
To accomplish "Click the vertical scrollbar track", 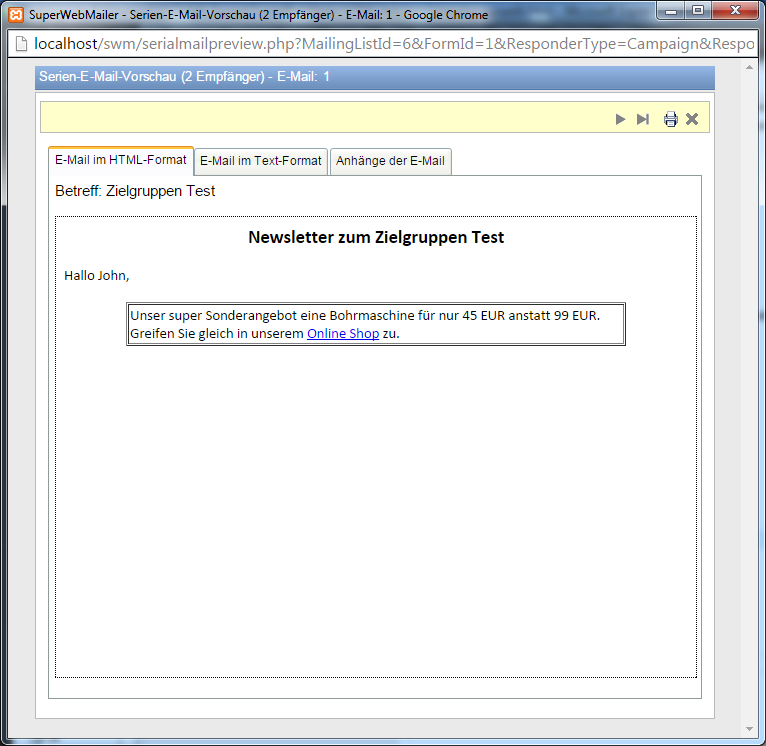I will coord(750,400).
